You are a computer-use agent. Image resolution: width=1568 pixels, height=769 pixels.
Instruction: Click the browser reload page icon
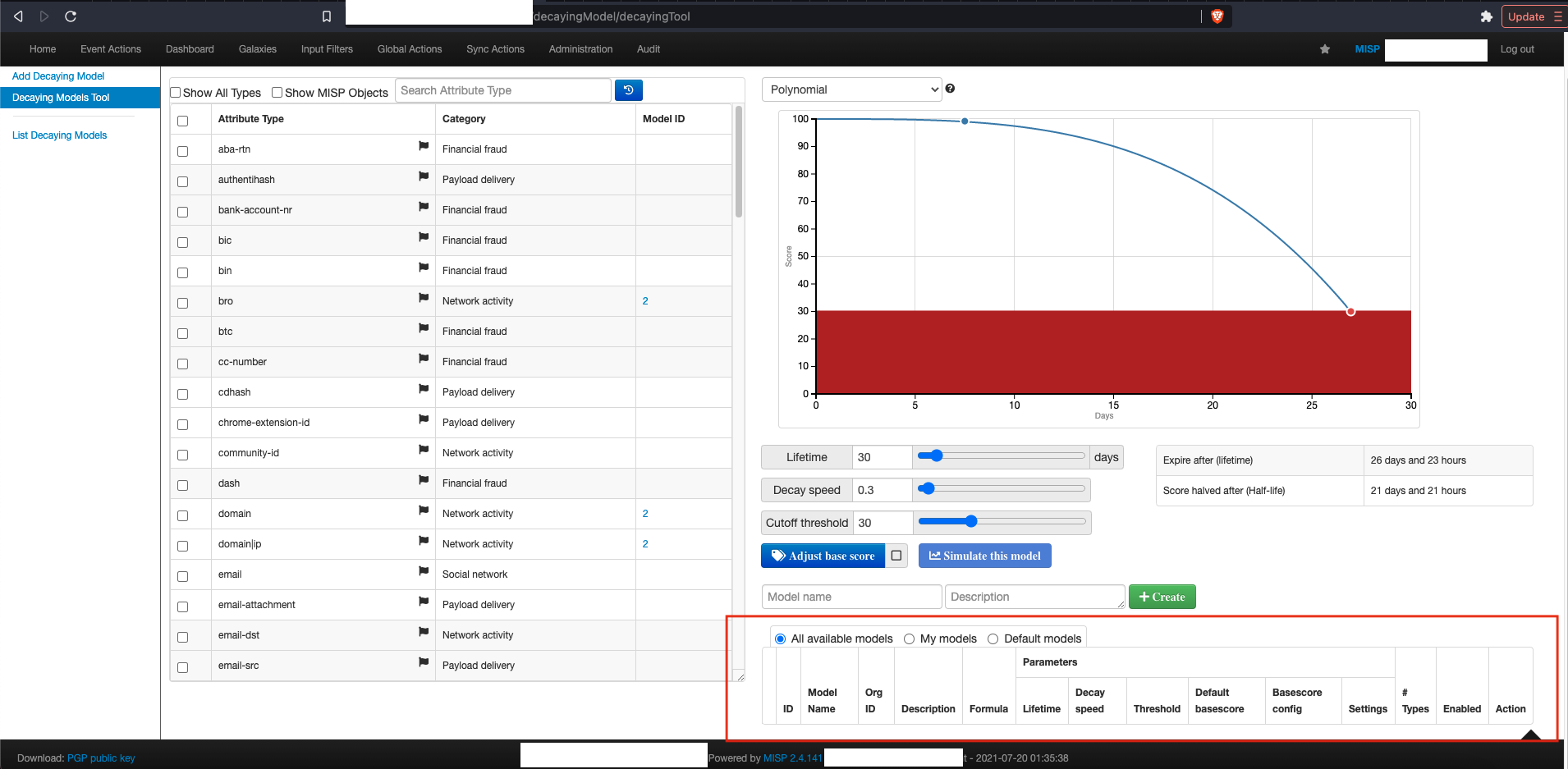(71, 16)
